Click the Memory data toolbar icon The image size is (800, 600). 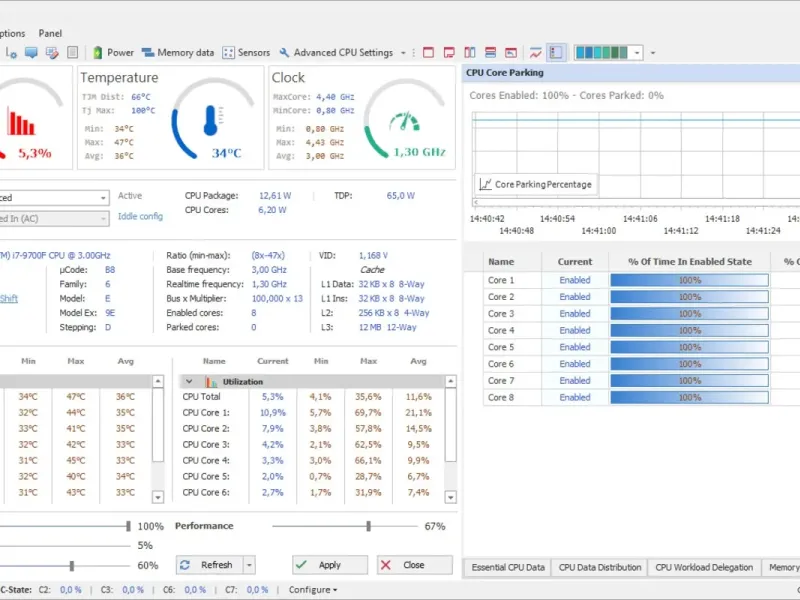click(149, 53)
